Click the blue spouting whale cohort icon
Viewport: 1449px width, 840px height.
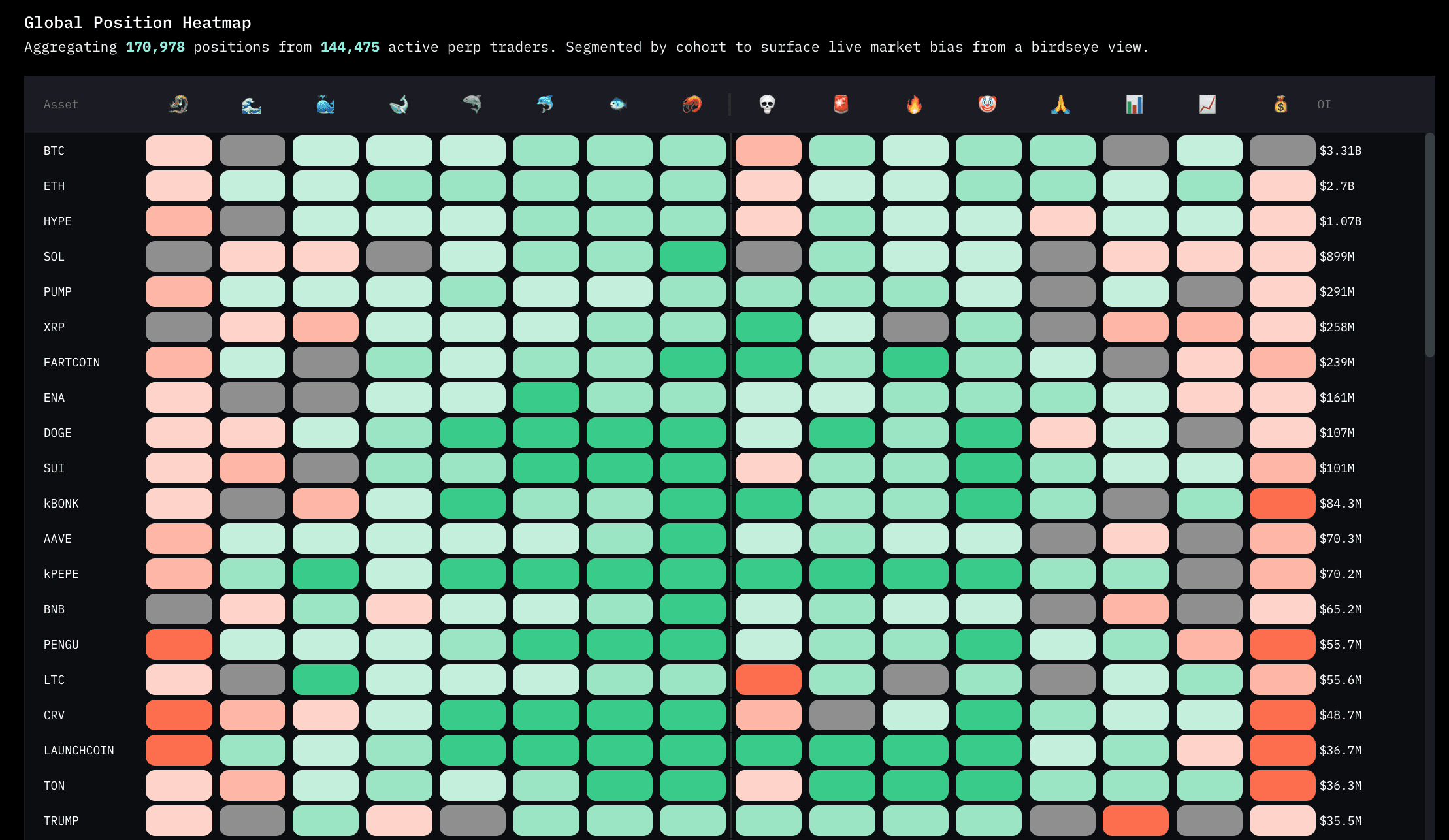pos(325,105)
